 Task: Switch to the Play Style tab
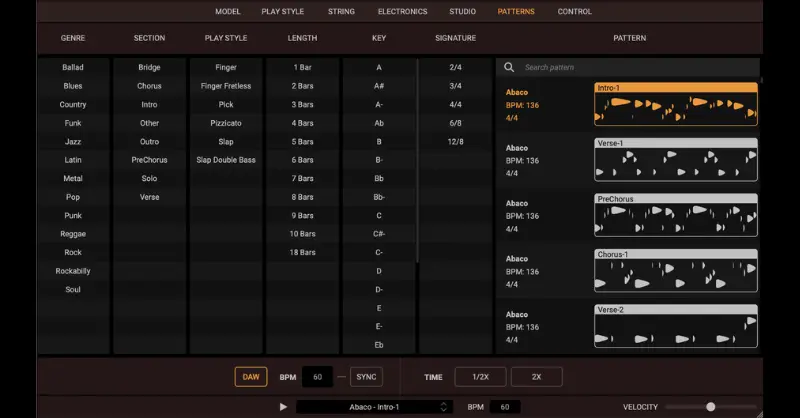tap(283, 11)
